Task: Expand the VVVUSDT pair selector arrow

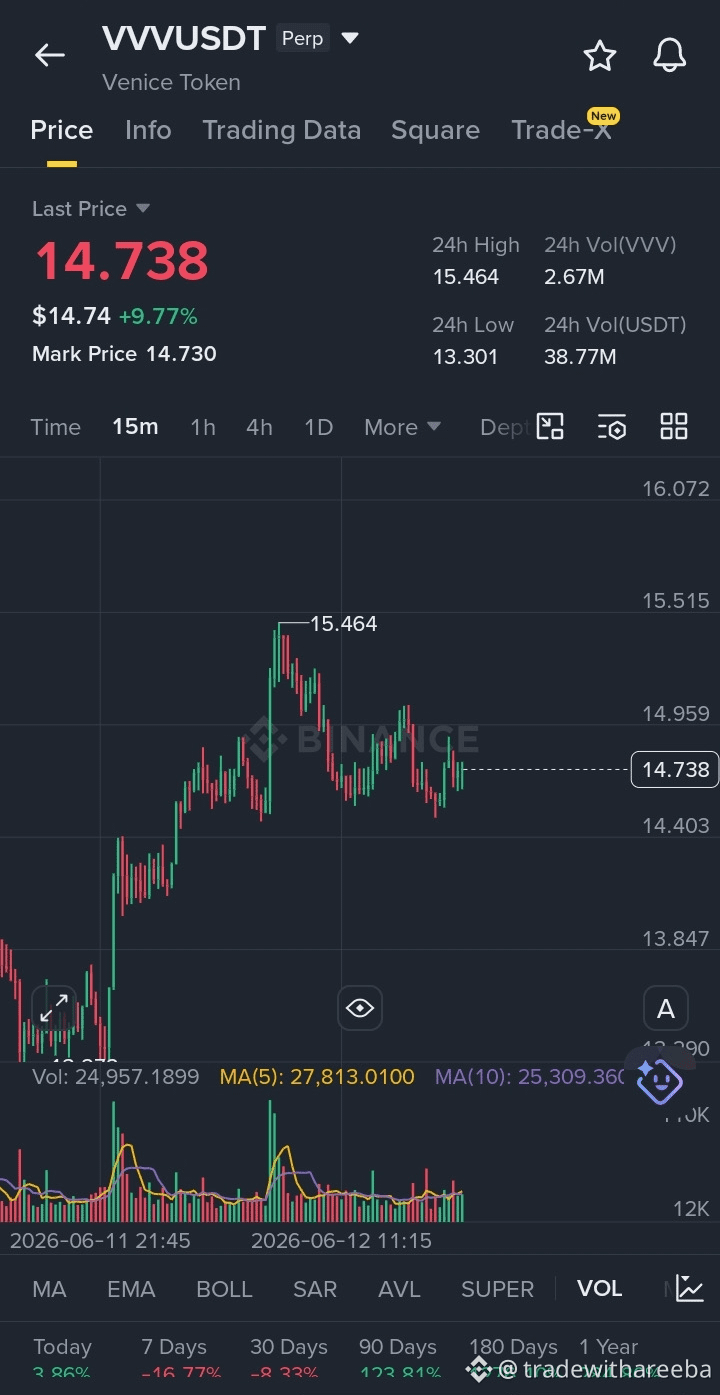Action: click(x=350, y=39)
